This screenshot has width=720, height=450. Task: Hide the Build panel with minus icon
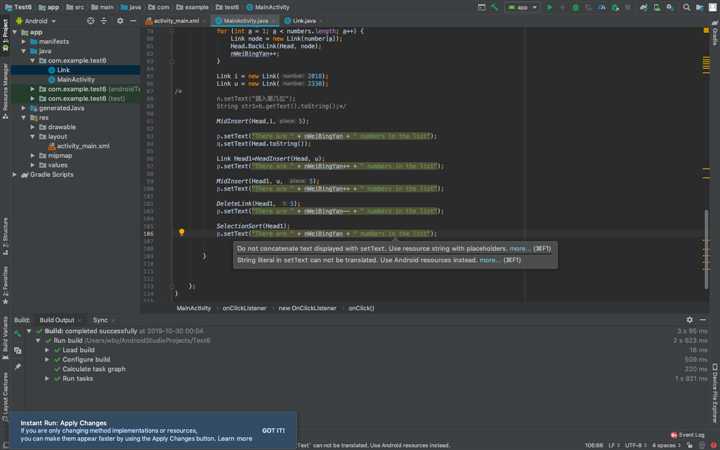coord(703,320)
